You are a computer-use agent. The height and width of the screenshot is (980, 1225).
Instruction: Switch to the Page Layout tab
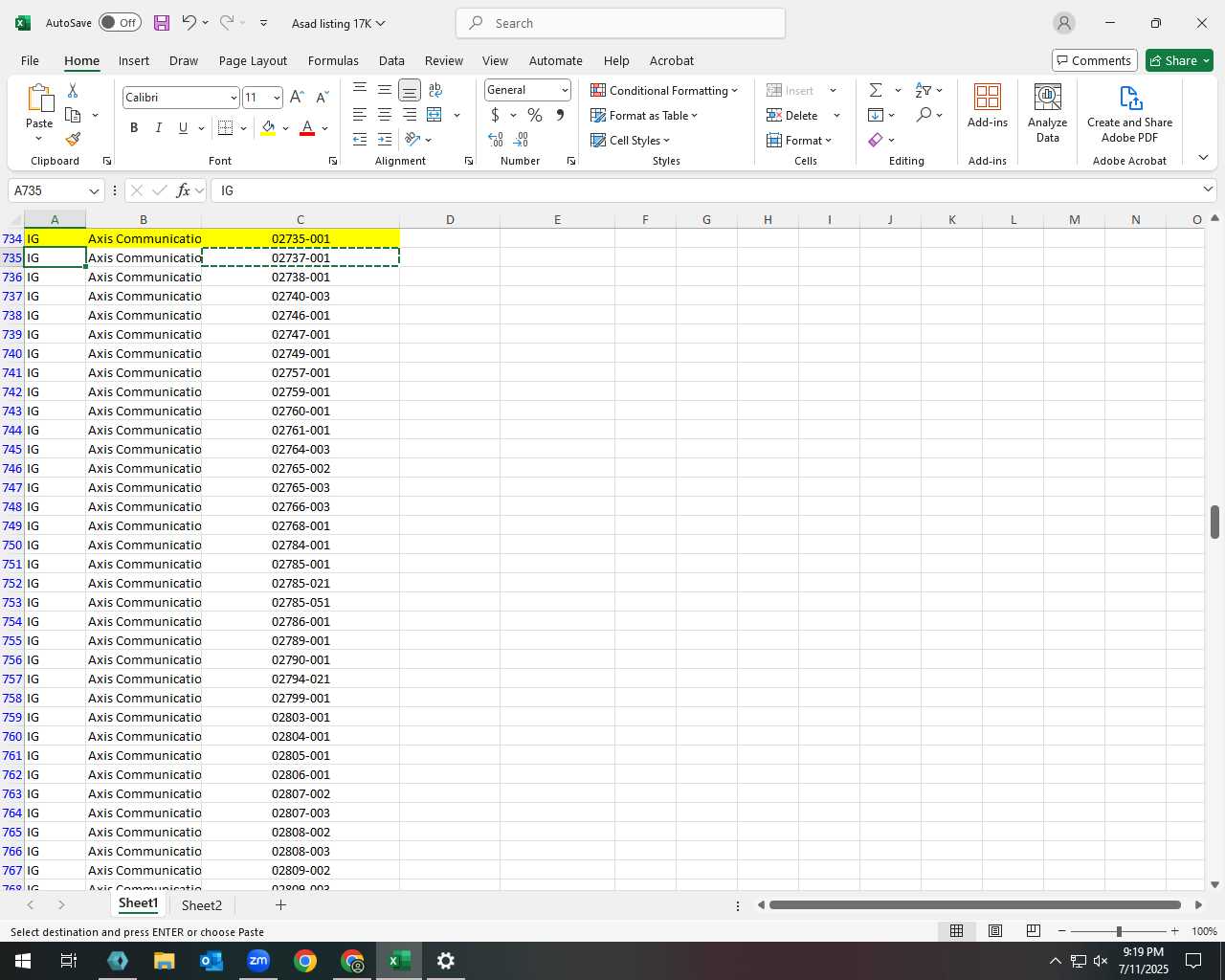point(253,60)
